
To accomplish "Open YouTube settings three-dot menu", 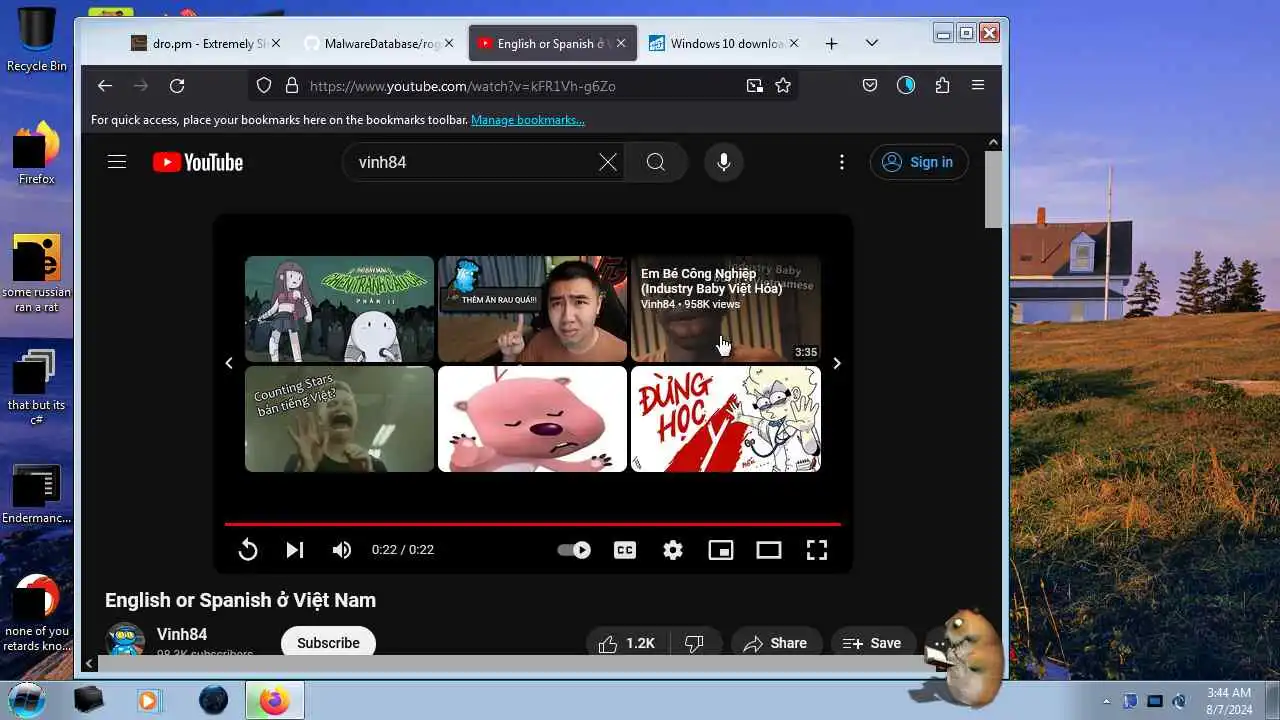I will pos(842,162).
